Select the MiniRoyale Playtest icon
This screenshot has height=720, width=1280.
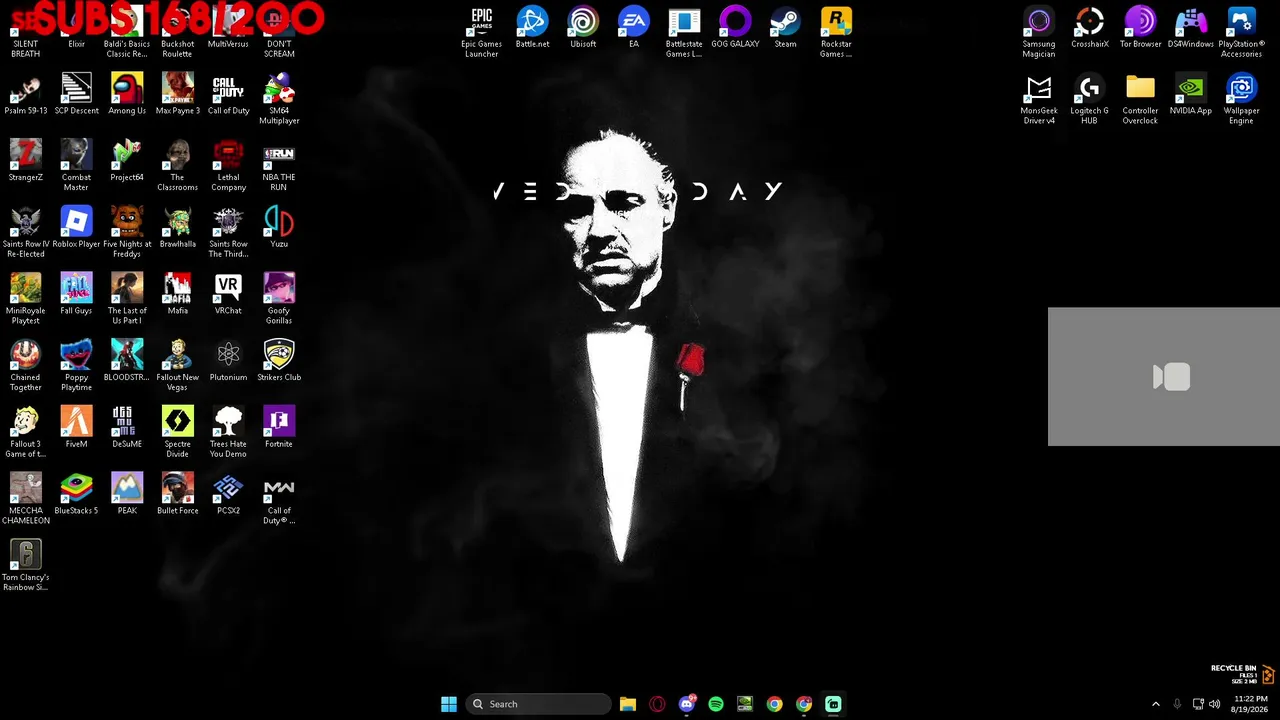click(26, 298)
